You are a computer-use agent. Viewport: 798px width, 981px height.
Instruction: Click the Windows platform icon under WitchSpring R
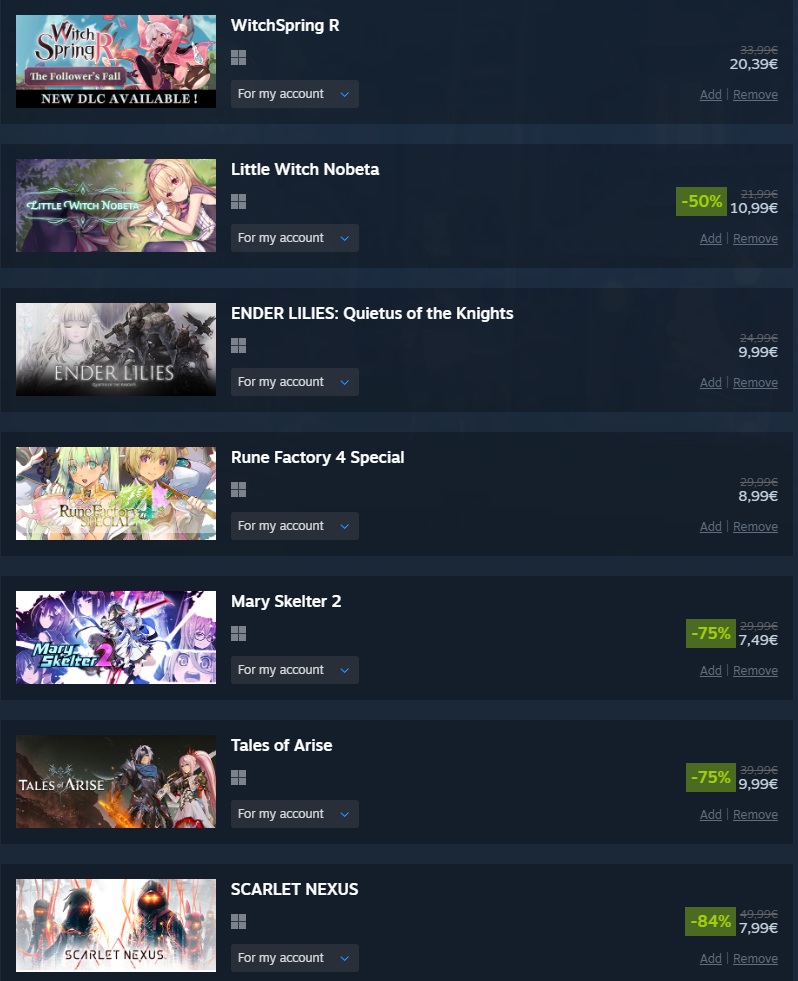238,58
